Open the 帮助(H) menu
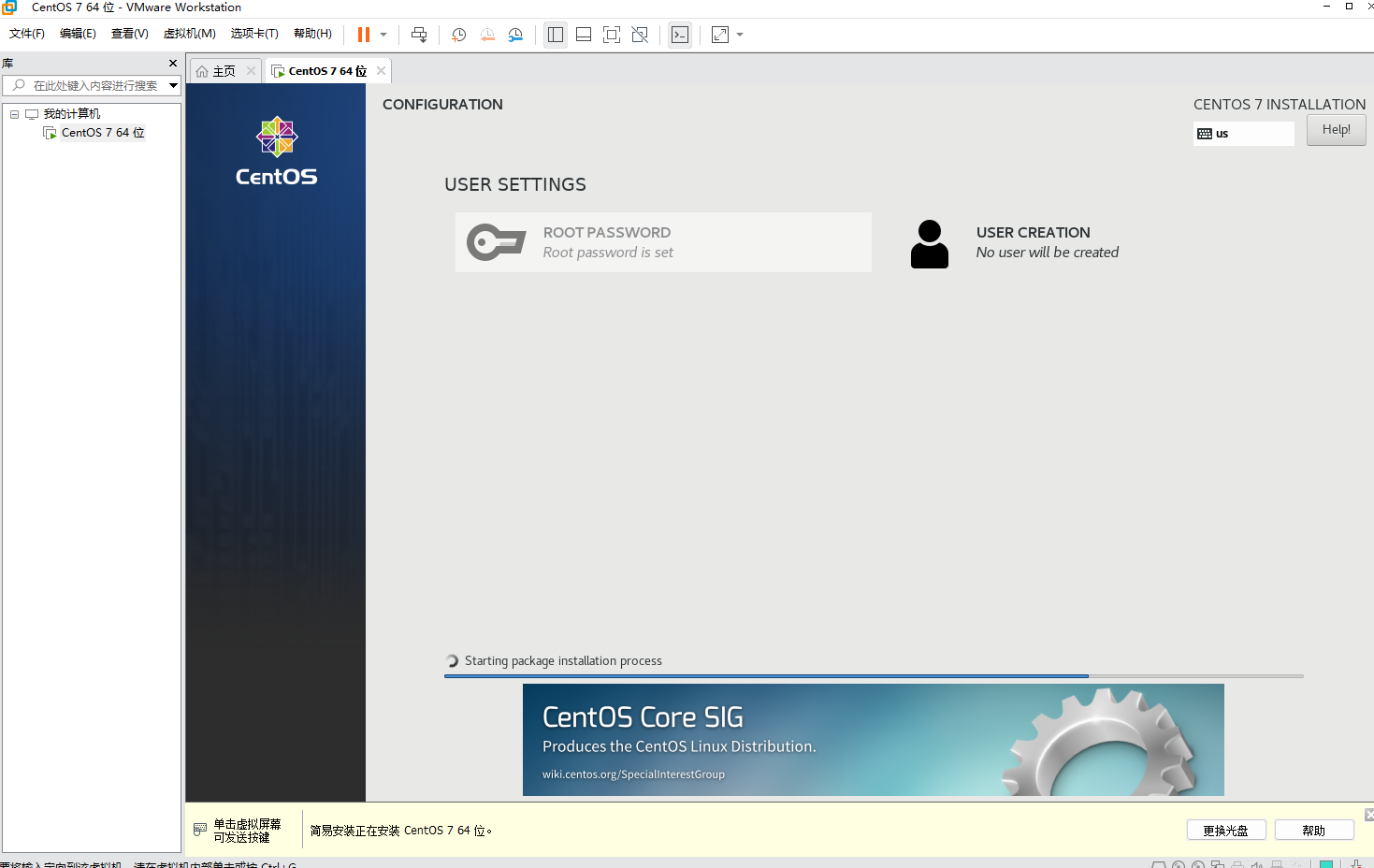The width and height of the screenshot is (1374, 868). tap(312, 34)
